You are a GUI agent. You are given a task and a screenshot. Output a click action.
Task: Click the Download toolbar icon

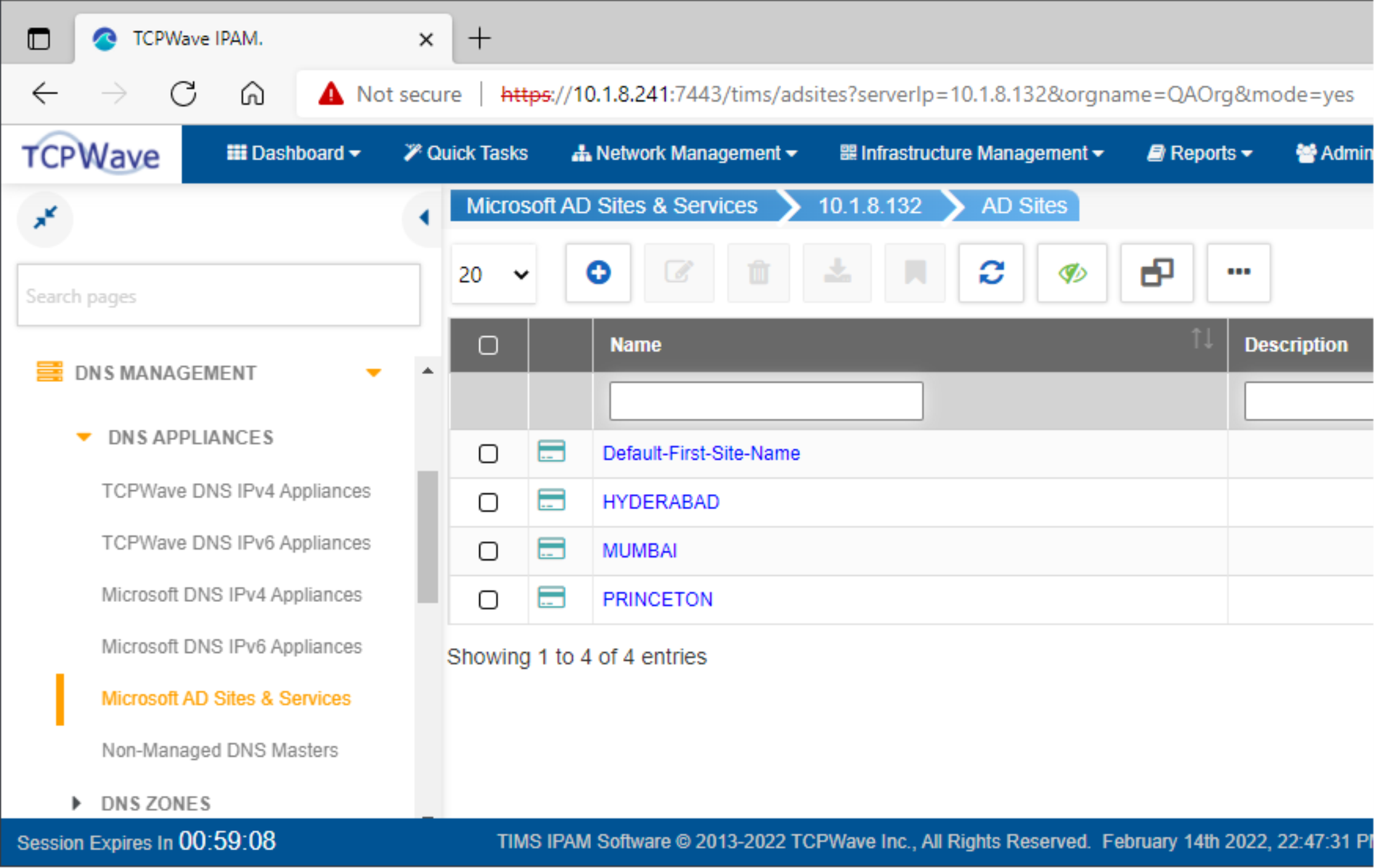(837, 273)
